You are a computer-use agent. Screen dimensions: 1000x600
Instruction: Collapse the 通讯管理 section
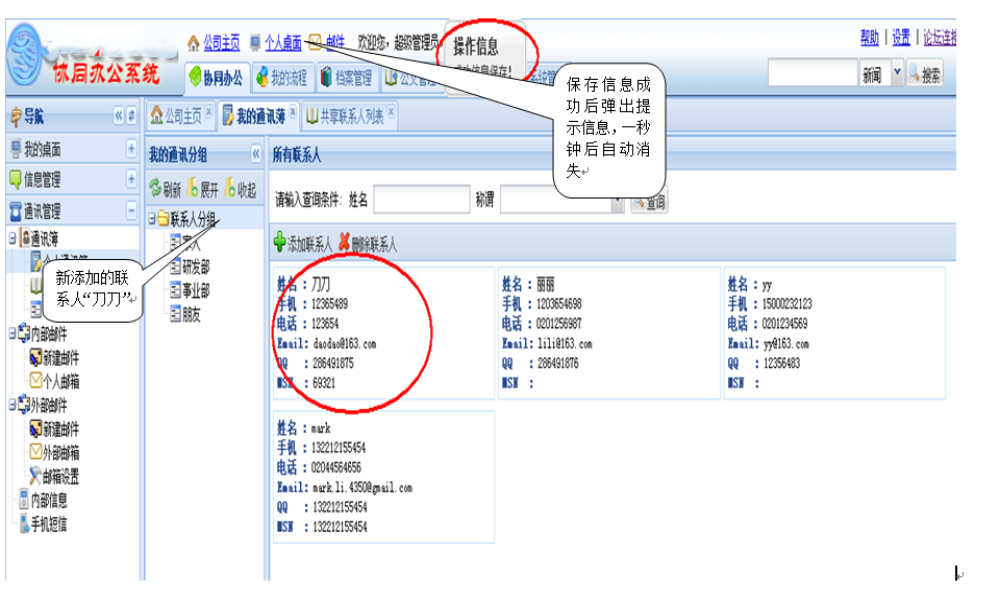pyautogui.click(x=131, y=210)
